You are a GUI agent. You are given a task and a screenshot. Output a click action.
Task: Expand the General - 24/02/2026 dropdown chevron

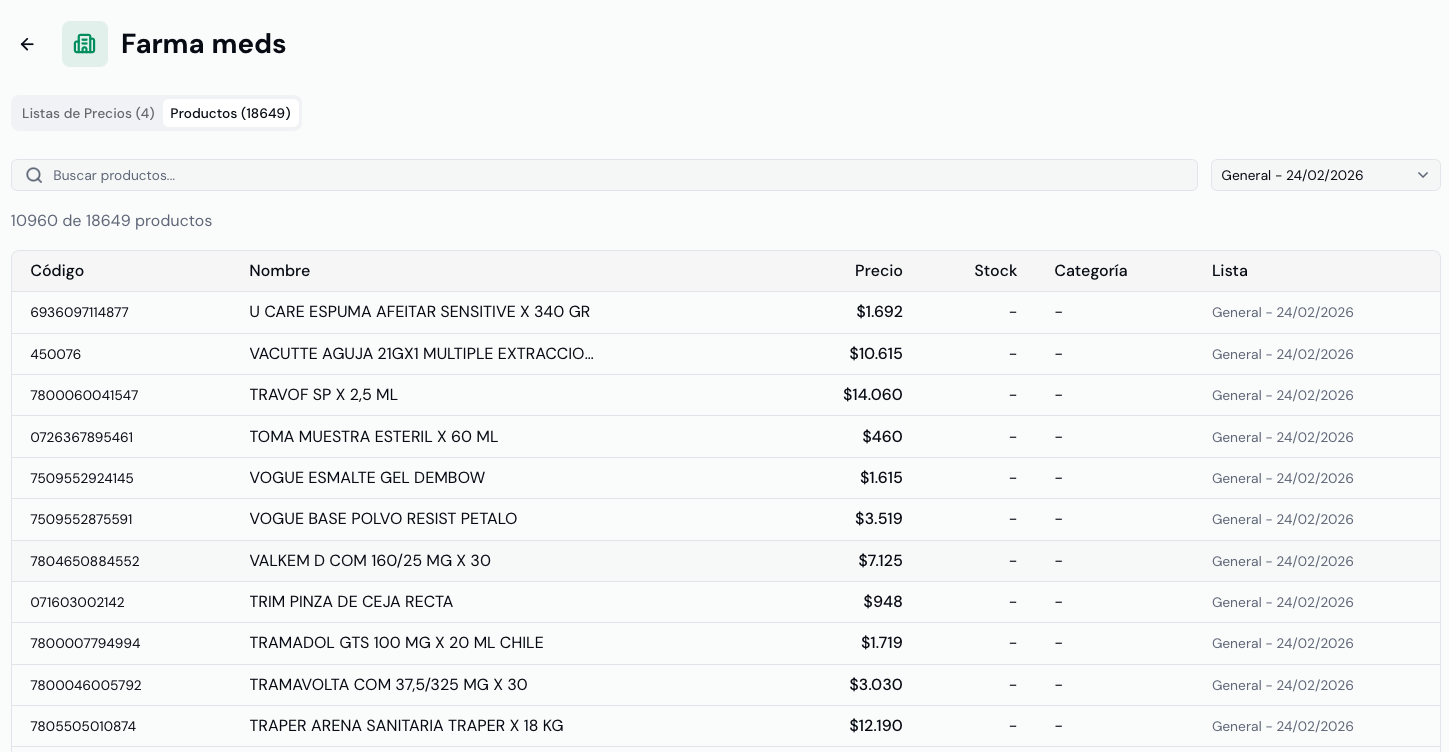point(1422,175)
